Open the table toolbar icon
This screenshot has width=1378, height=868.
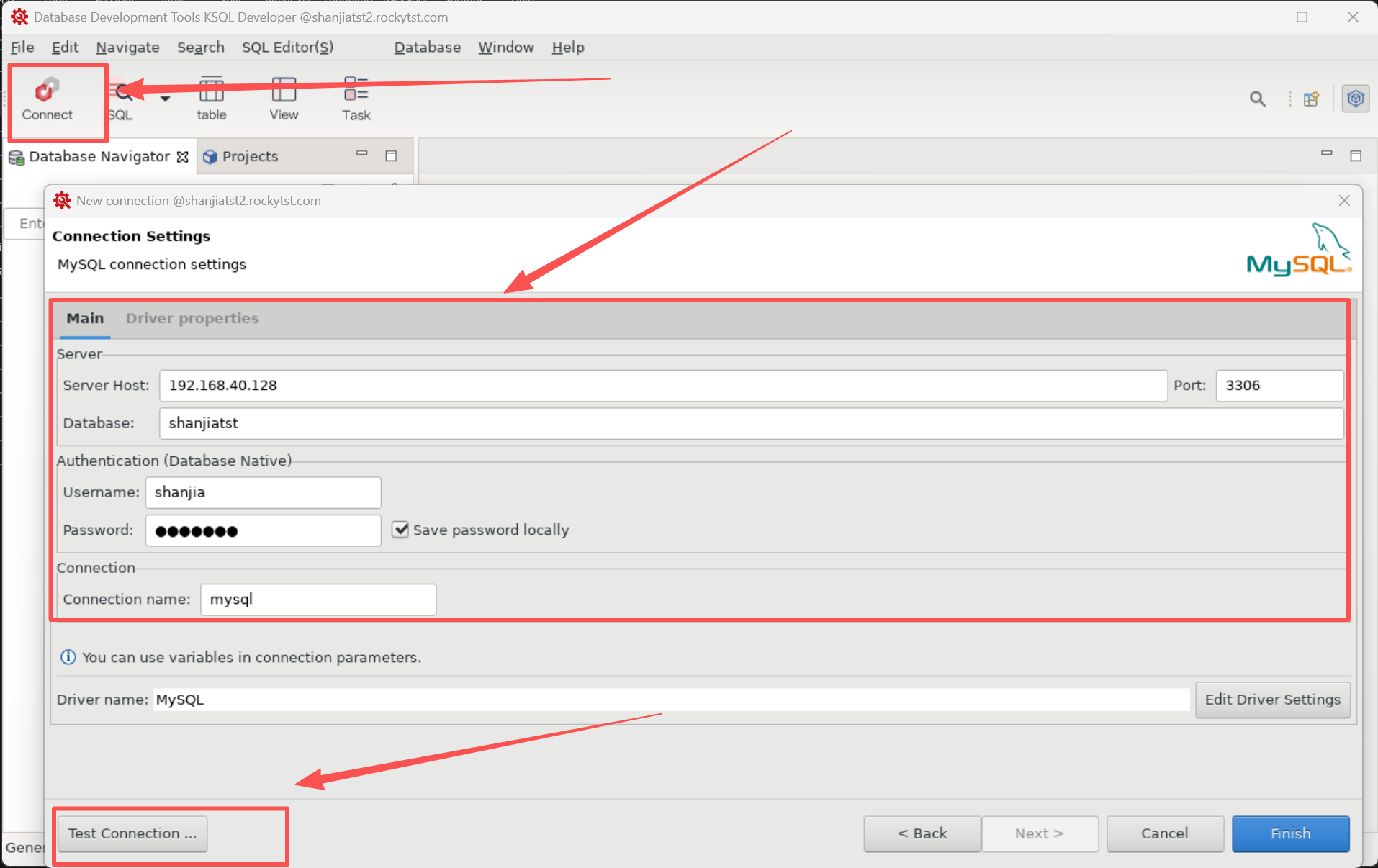[211, 99]
